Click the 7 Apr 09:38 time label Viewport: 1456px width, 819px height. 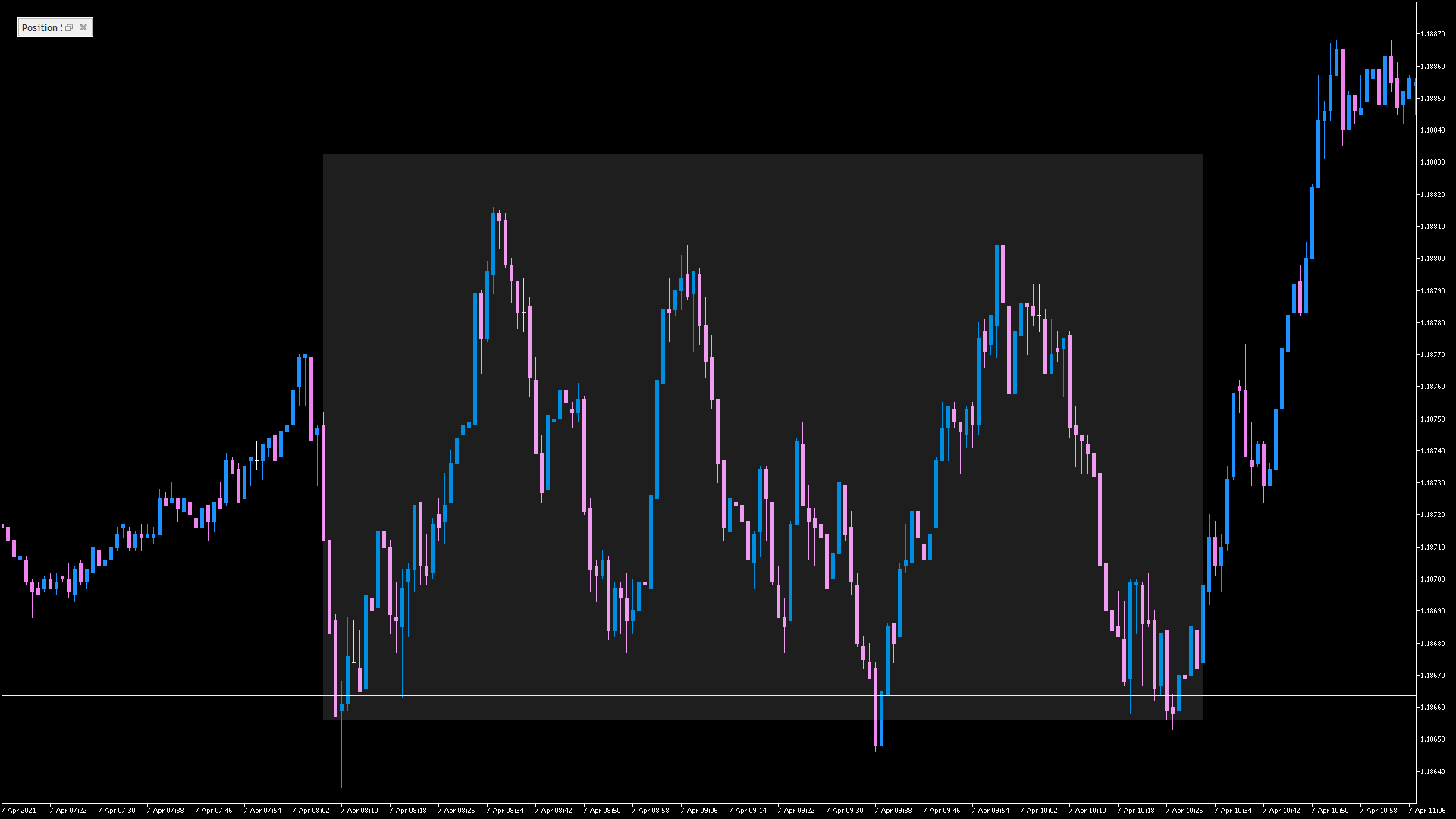click(x=895, y=811)
